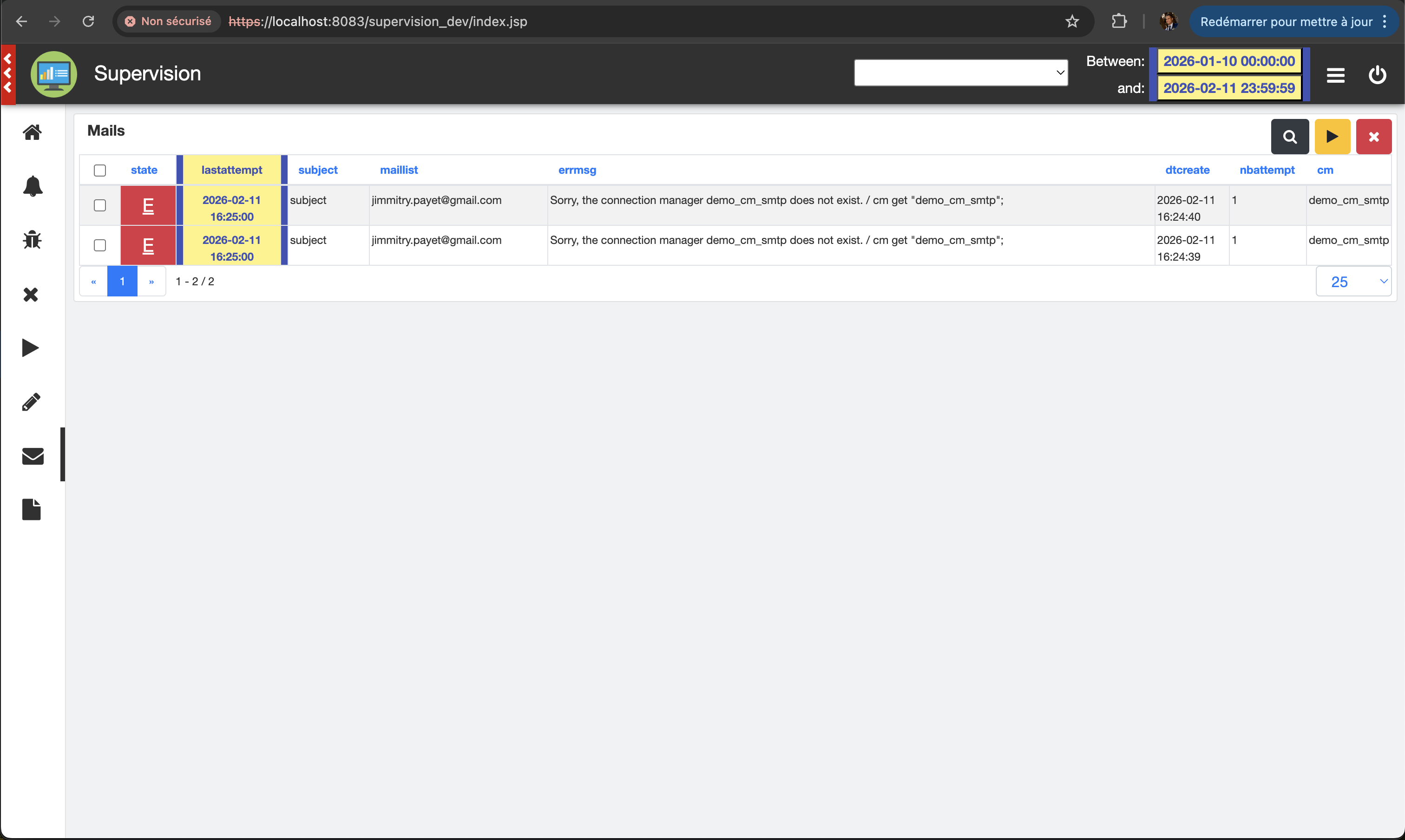Open the empty dropdown in header
Viewport: 1405px width, 840px height.
point(961,72)
